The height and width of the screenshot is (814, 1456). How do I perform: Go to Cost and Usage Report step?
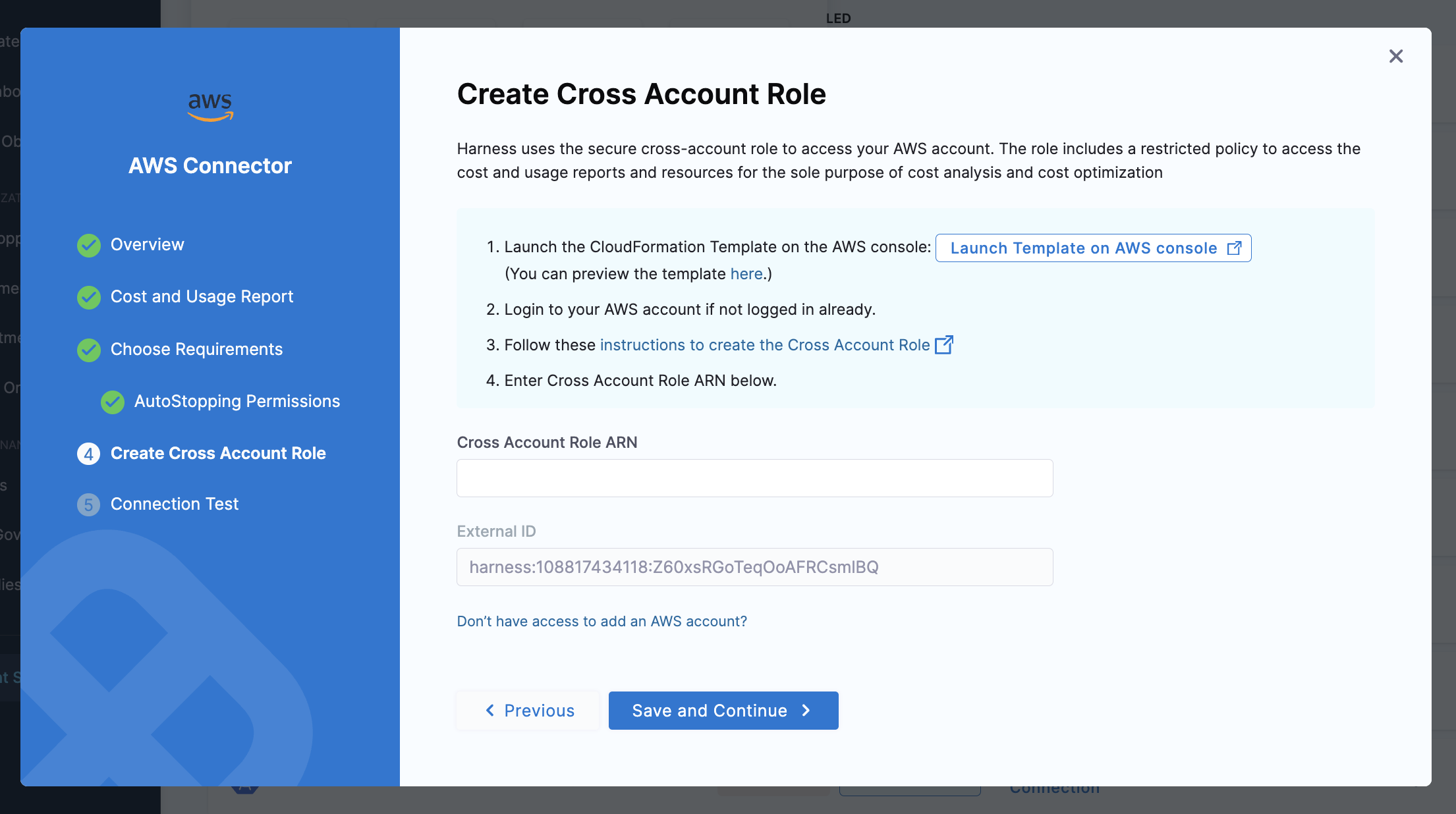coord(202,296)
